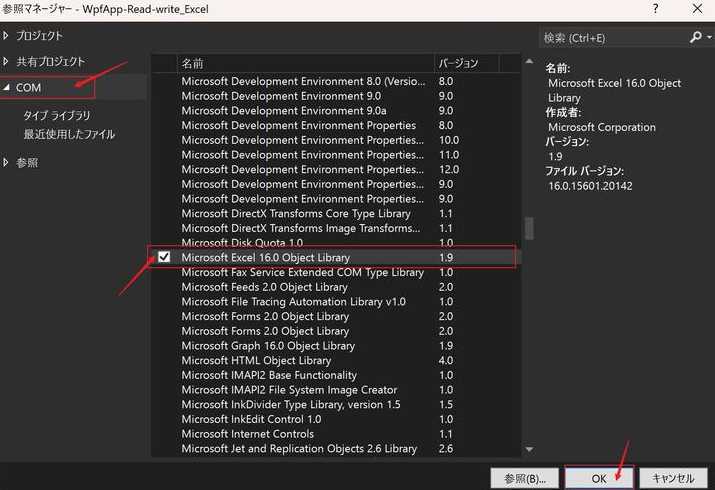Select Microsoft Development Environment 9.0 row
The height and width of the screenshot is (490, 715).
click(x=335, y=96)
